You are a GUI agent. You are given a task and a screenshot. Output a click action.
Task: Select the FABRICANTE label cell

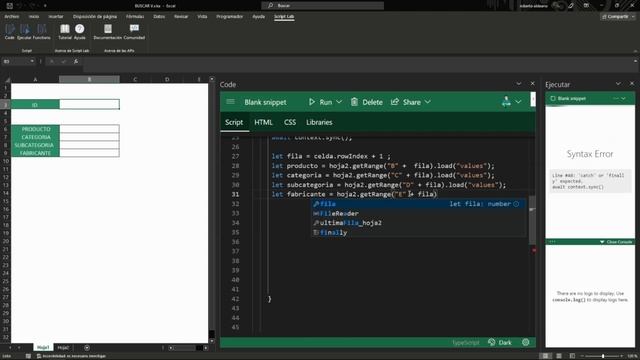click(x=36, y=153)
